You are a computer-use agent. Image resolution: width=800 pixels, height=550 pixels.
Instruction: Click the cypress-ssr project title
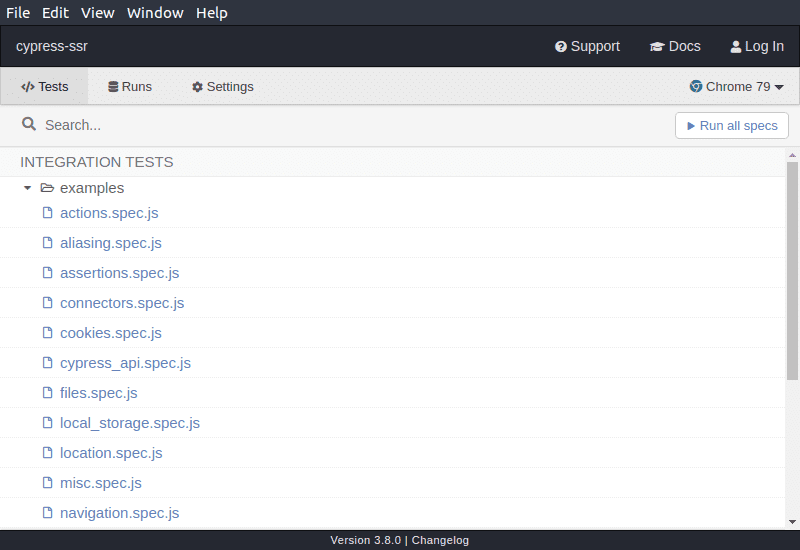[x=52, y=46]
